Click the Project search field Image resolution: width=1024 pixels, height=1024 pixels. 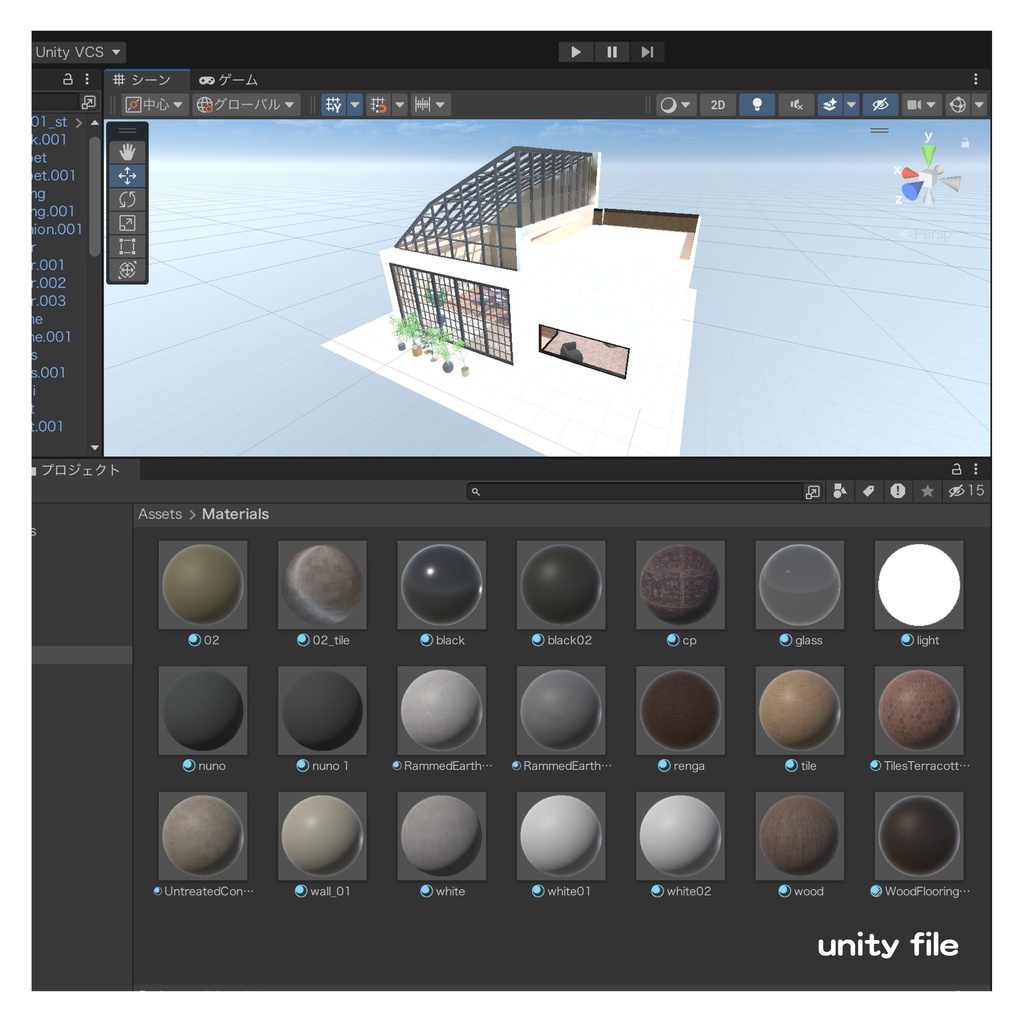pos(634,491)
